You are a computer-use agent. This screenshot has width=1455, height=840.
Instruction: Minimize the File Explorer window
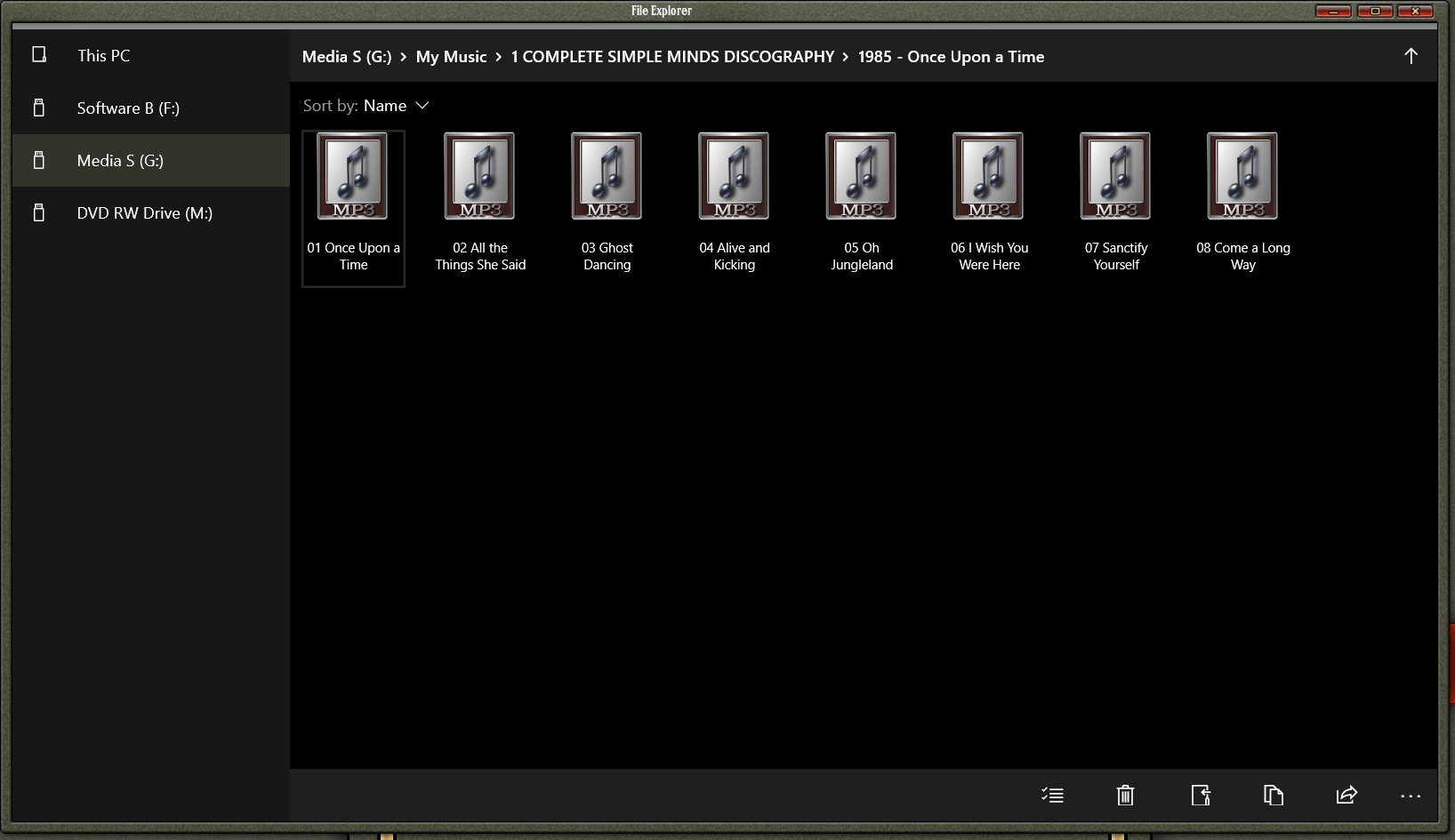[x=1333, y=11]
